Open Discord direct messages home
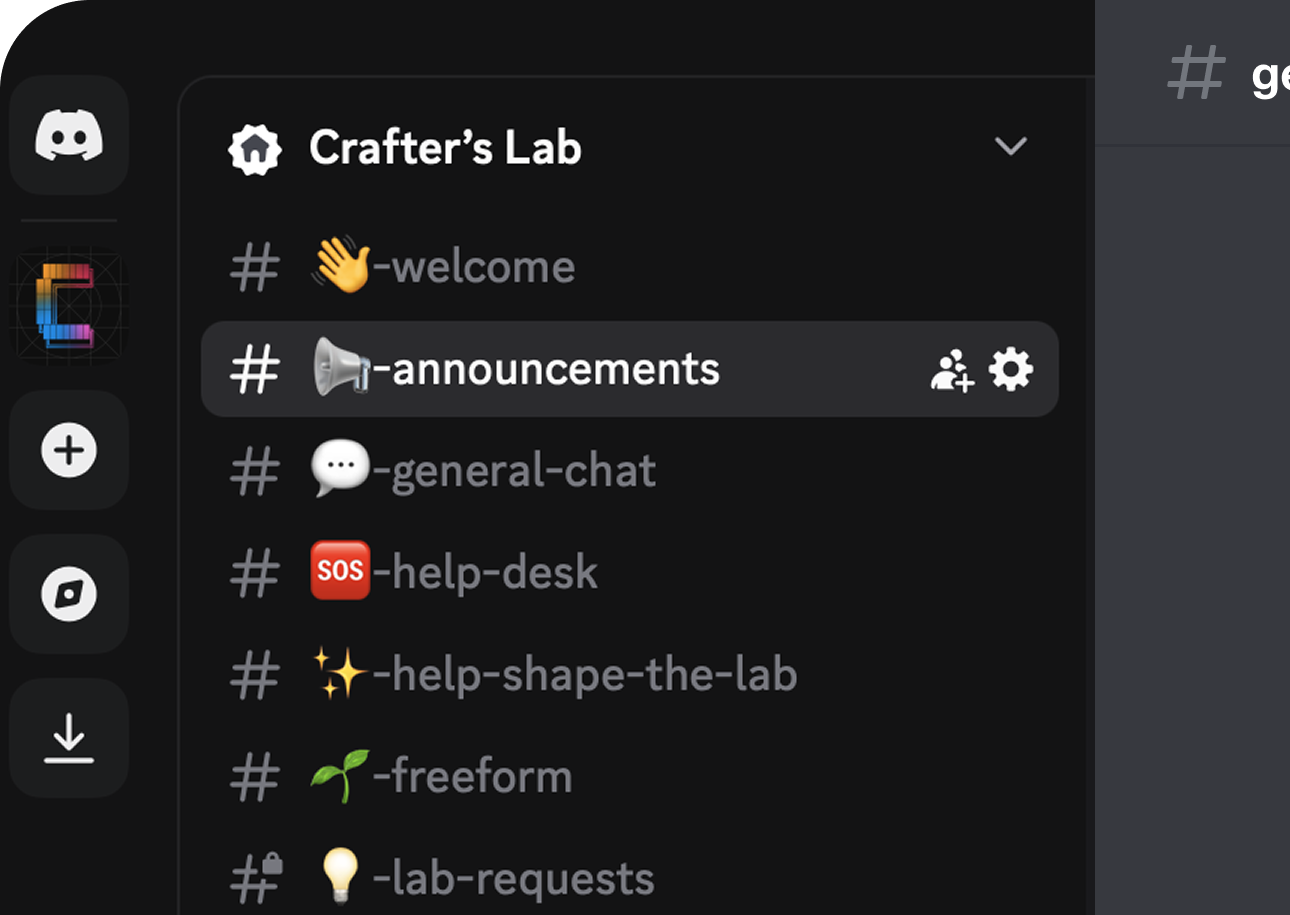The height and width of the screenshot is (915, 1290). point(69,135)
